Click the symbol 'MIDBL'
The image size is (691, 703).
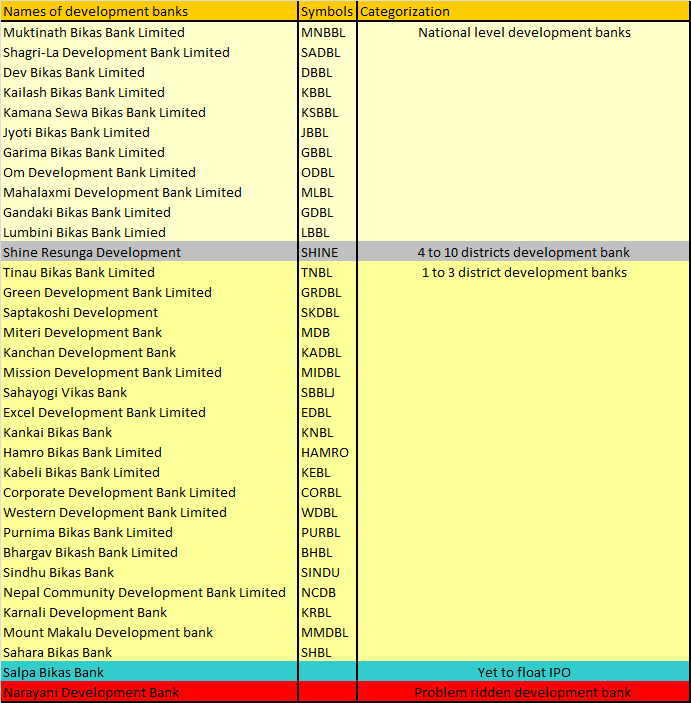pos(327,373)
